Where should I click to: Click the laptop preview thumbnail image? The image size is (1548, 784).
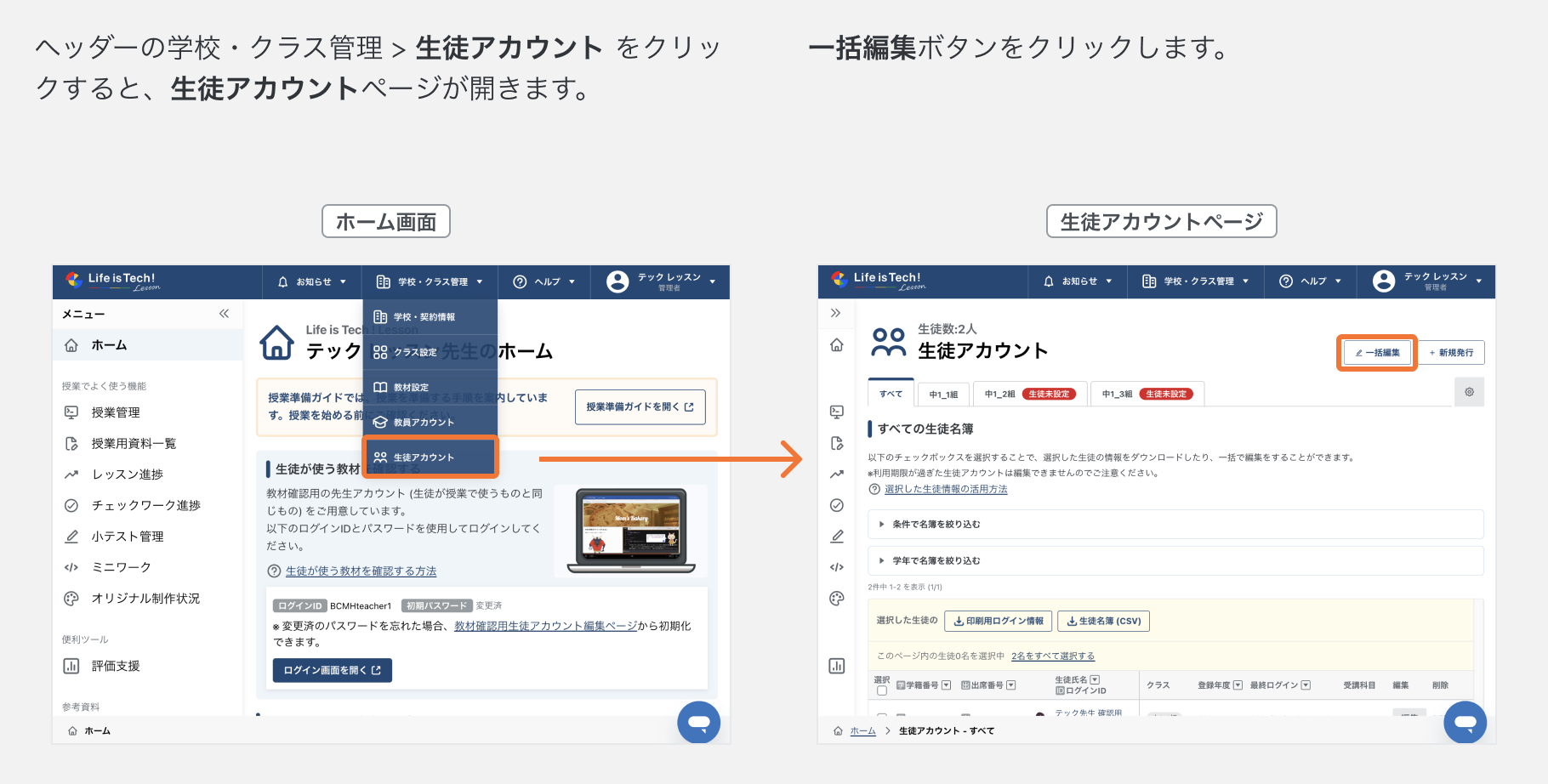pos(630,530)
